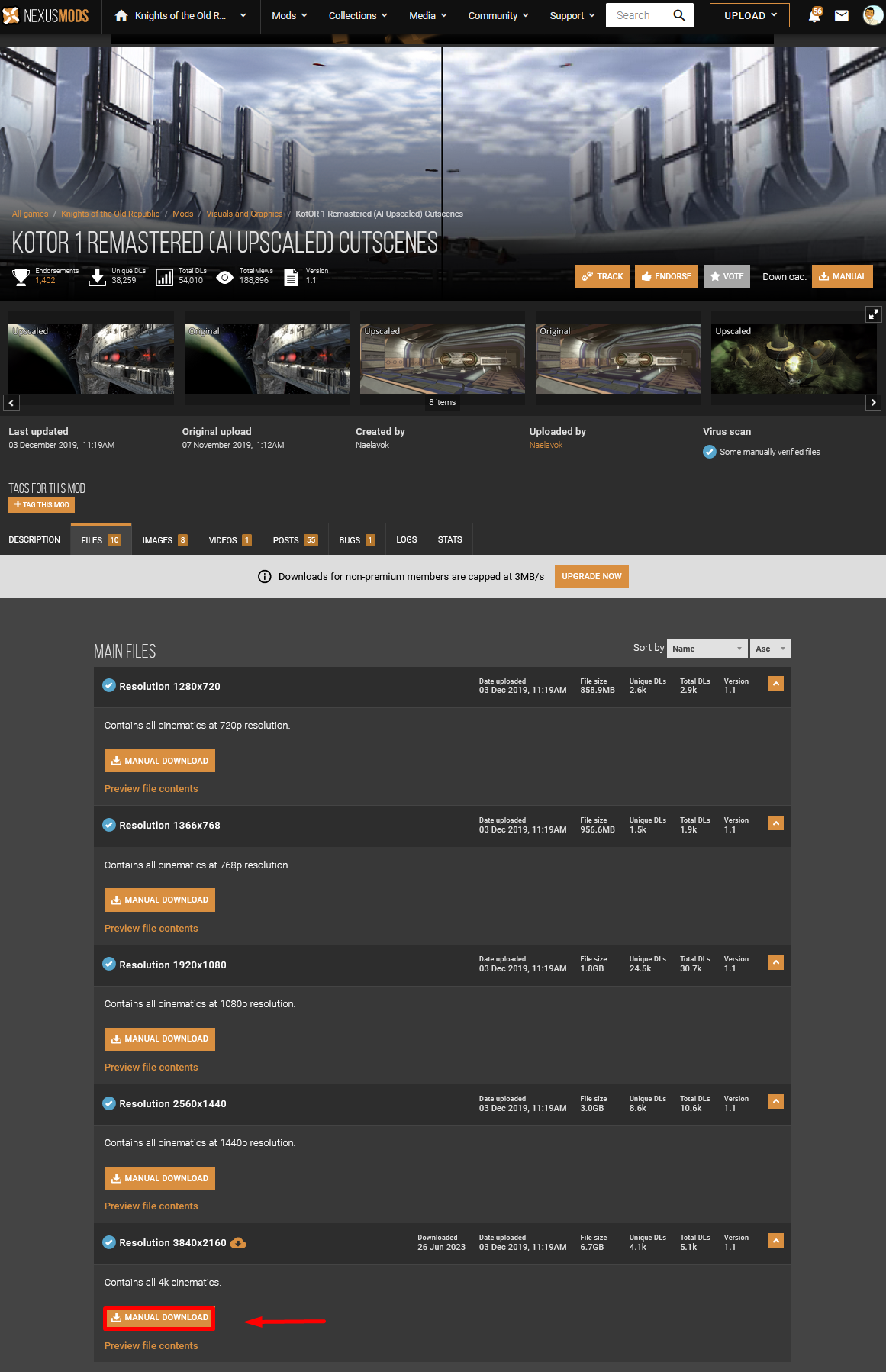This screenshot has width=886, height=1372.
Task: Switch to the STATS tab
Action: click(450, 539)
